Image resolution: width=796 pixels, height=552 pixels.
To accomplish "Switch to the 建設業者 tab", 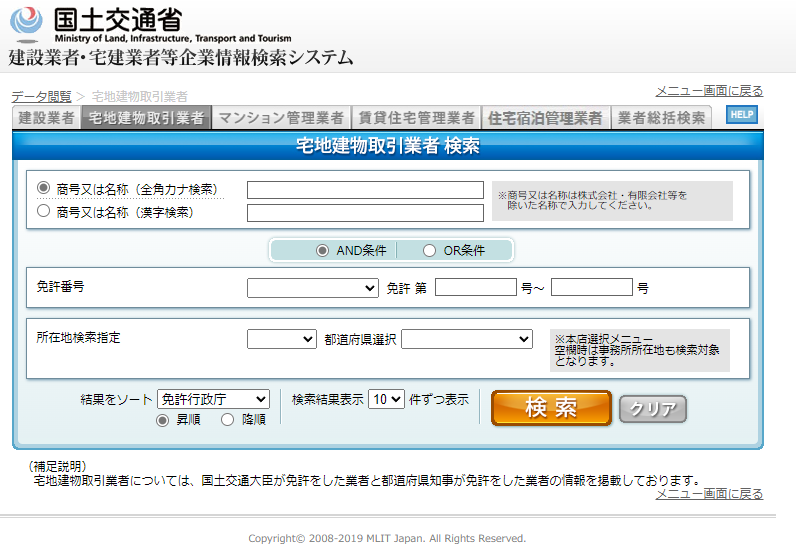I will pos(47,118).
